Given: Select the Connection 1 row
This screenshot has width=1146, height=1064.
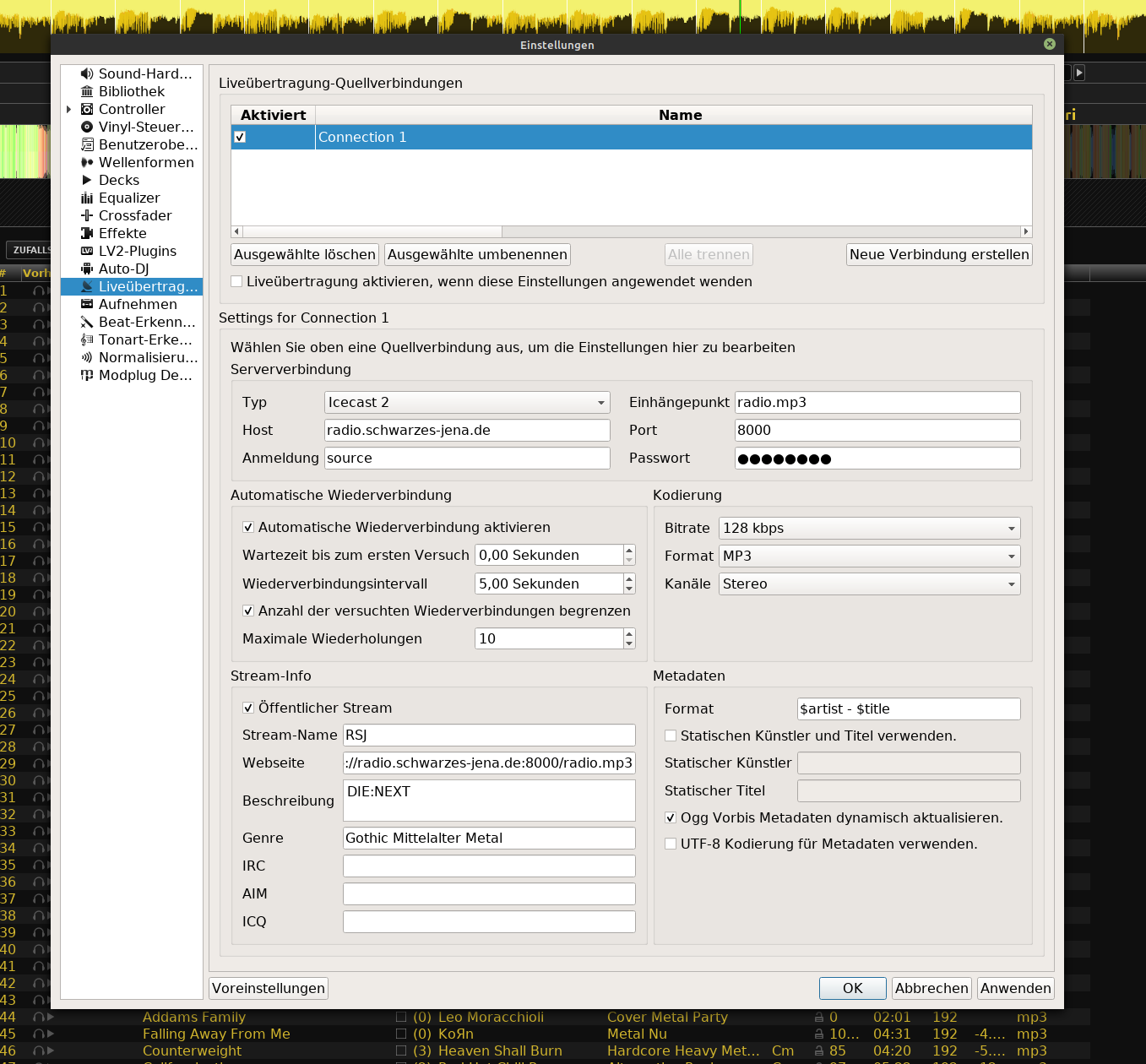Looking at the screenshot, I should [x=632, y=137].
